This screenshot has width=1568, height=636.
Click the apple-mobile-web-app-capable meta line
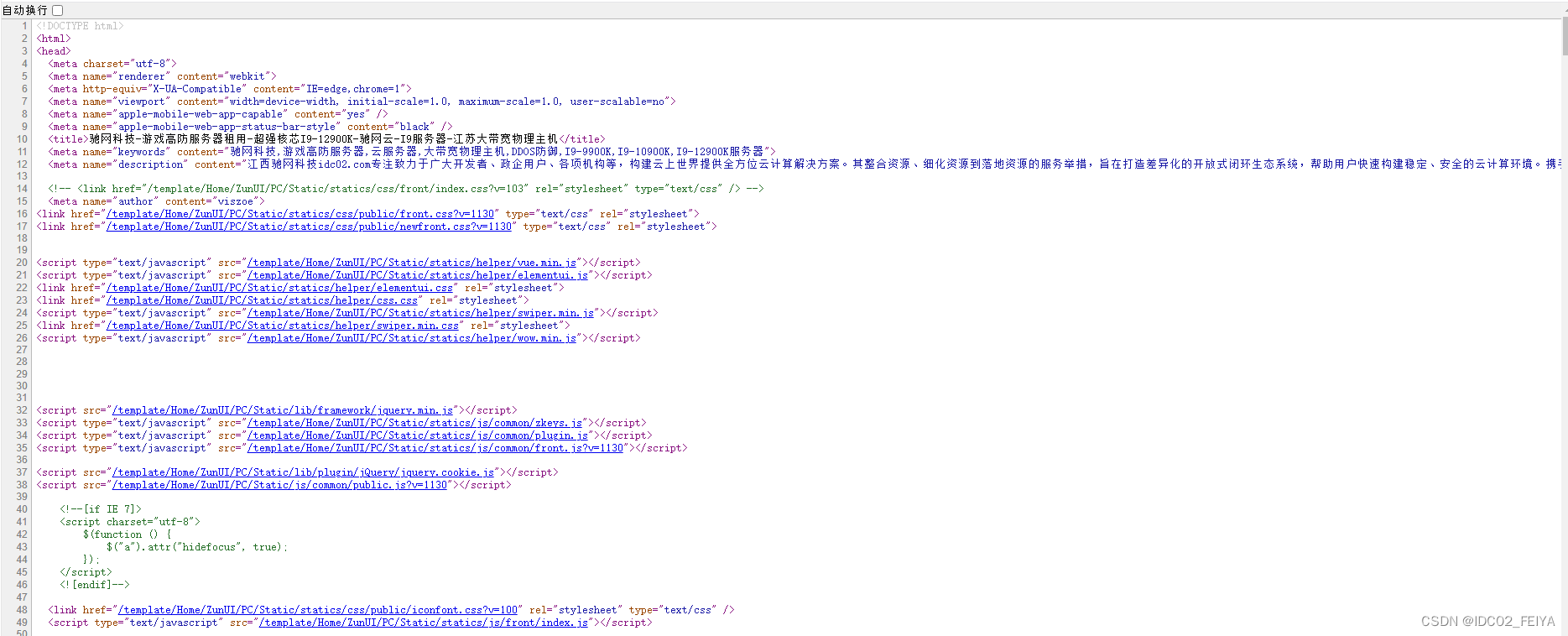218,114
